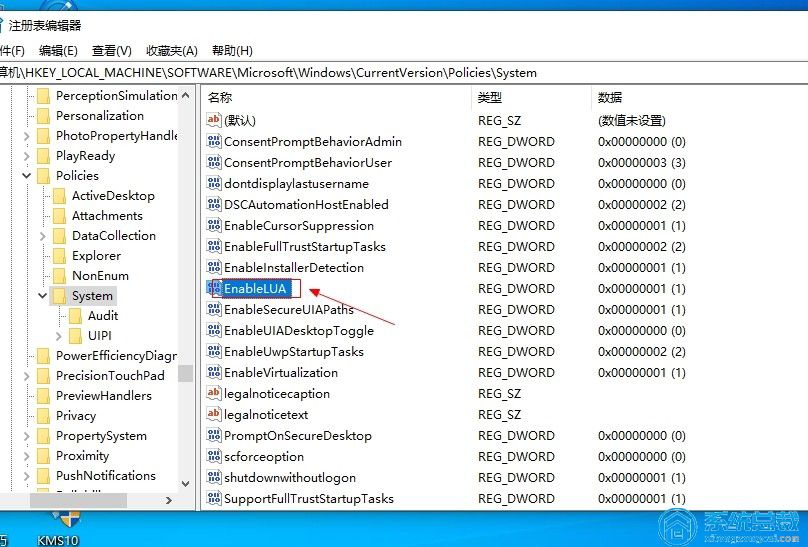Expand the PropertySystem tree node
Viewport: 808px width, 547px height.
(27, 436)
